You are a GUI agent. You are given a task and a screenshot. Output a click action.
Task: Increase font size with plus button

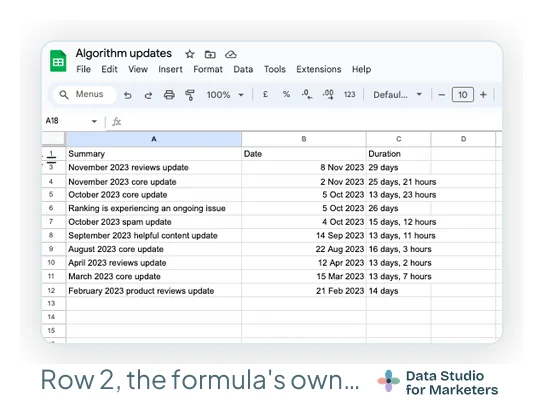[x=483, y=95]
